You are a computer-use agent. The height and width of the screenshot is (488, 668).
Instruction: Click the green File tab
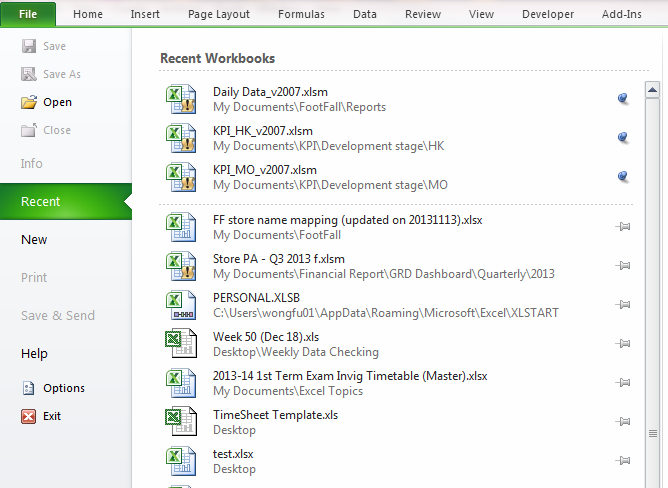click(x=28, y=14)
